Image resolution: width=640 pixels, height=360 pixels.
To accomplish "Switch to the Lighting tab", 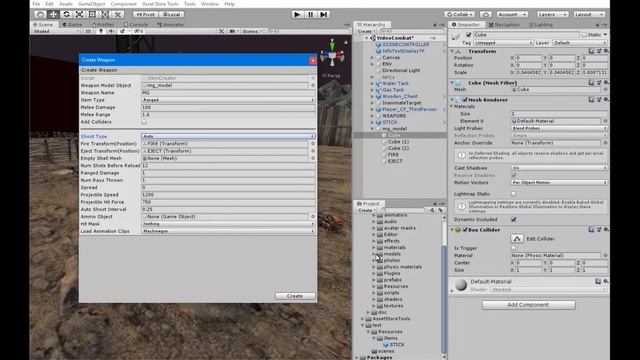I will click(540, 24).
